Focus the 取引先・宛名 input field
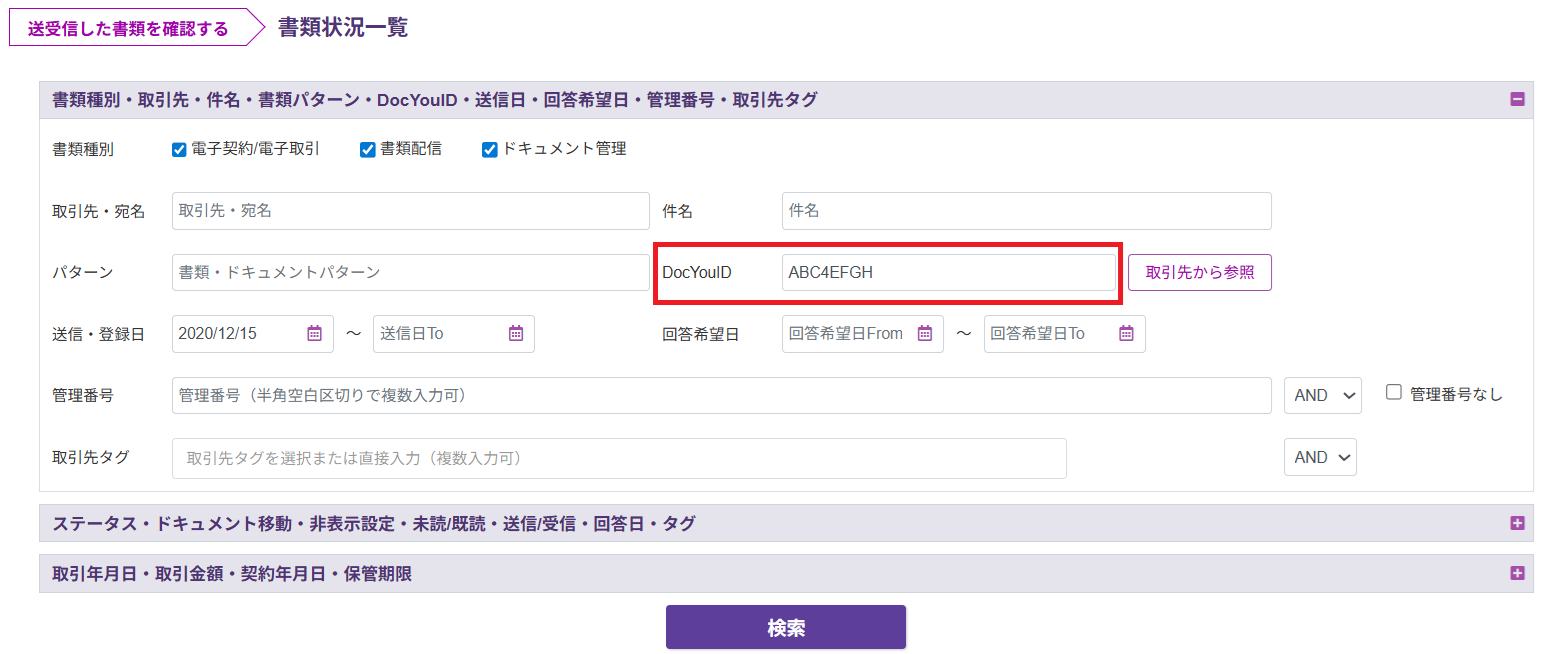Image resolution: width=1544 pixels, height=654 pixels. [411, 211]
